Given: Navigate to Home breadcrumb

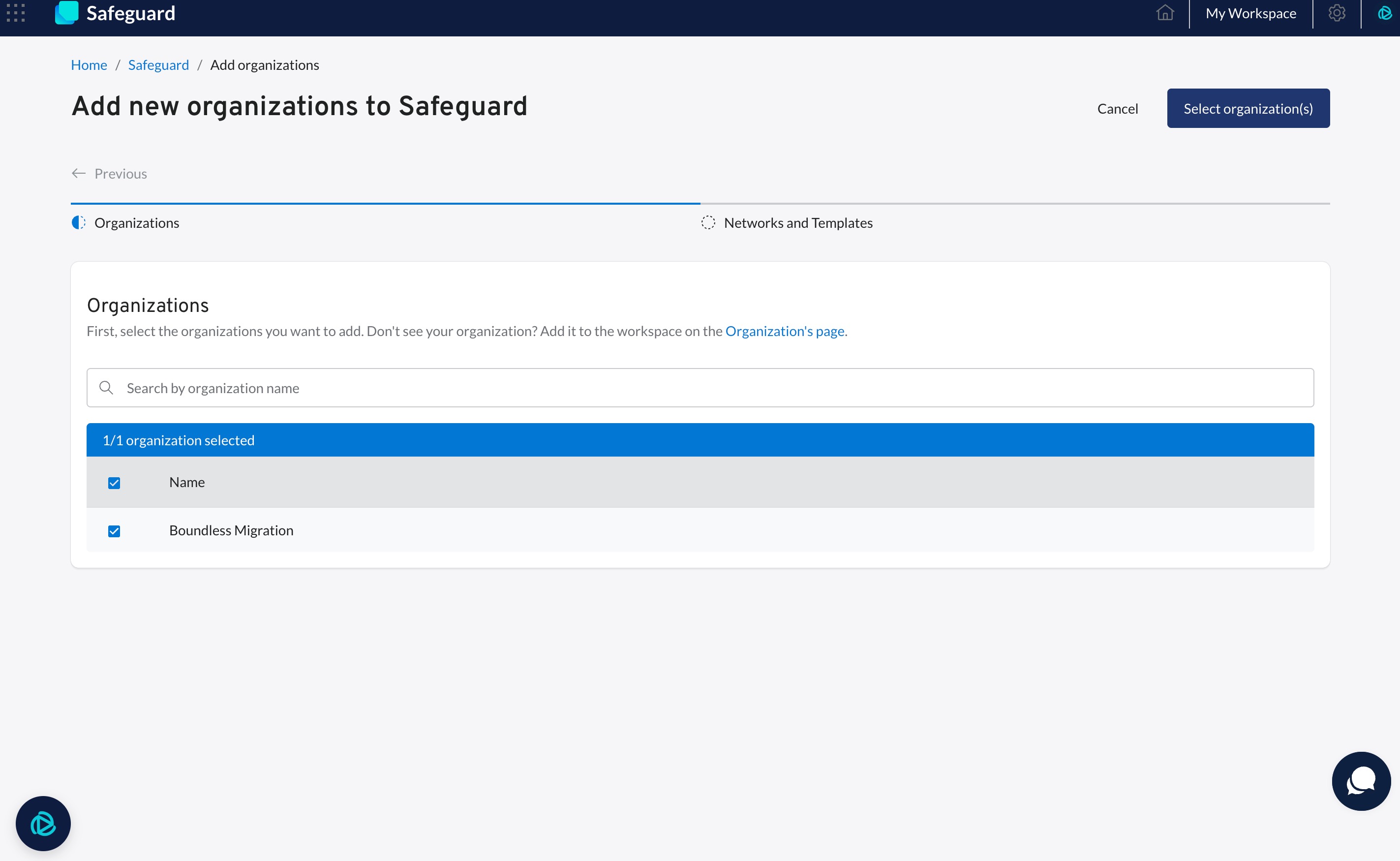Looking at the screenshot, I should coord(89,65).
